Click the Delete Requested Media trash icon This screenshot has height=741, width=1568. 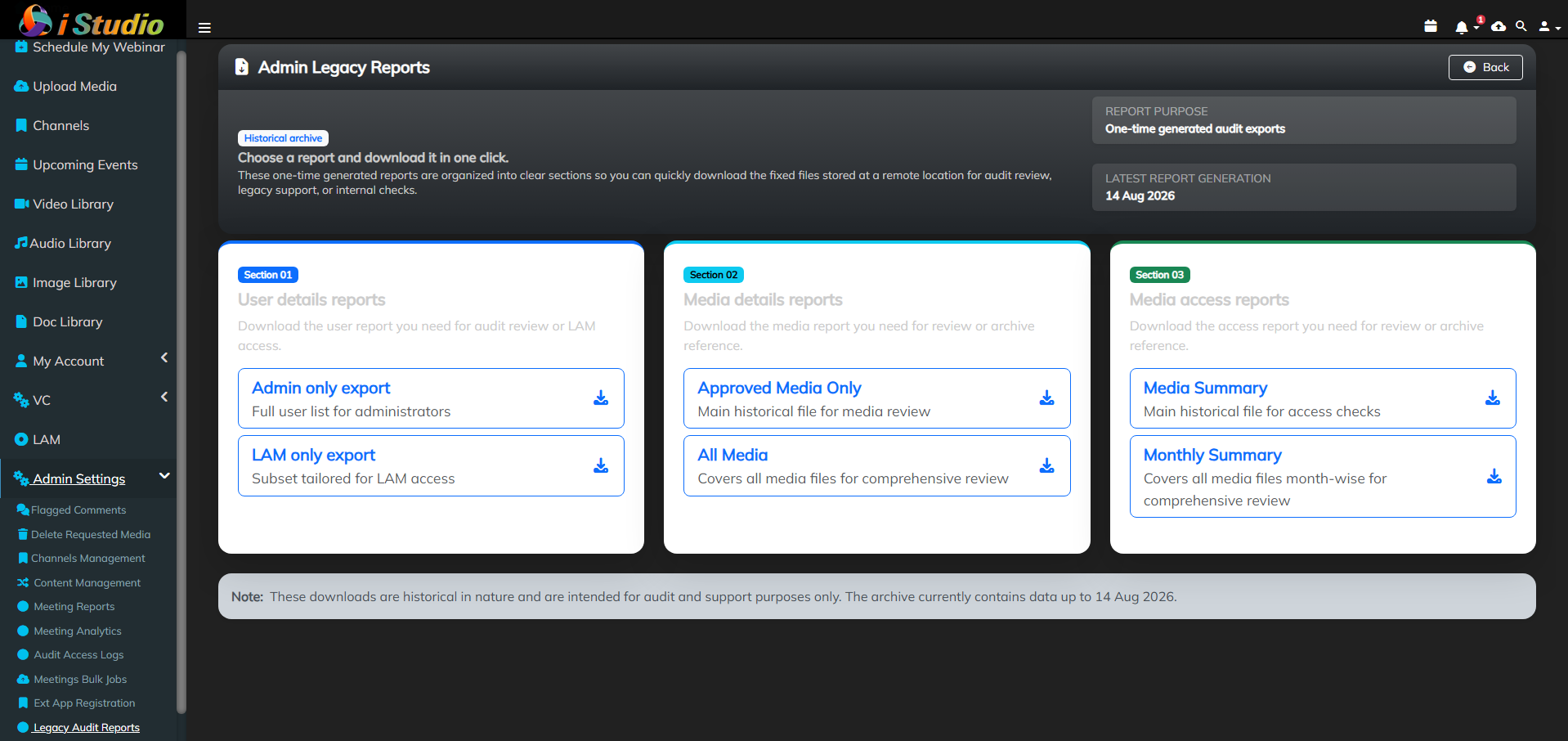pos(23,534)
